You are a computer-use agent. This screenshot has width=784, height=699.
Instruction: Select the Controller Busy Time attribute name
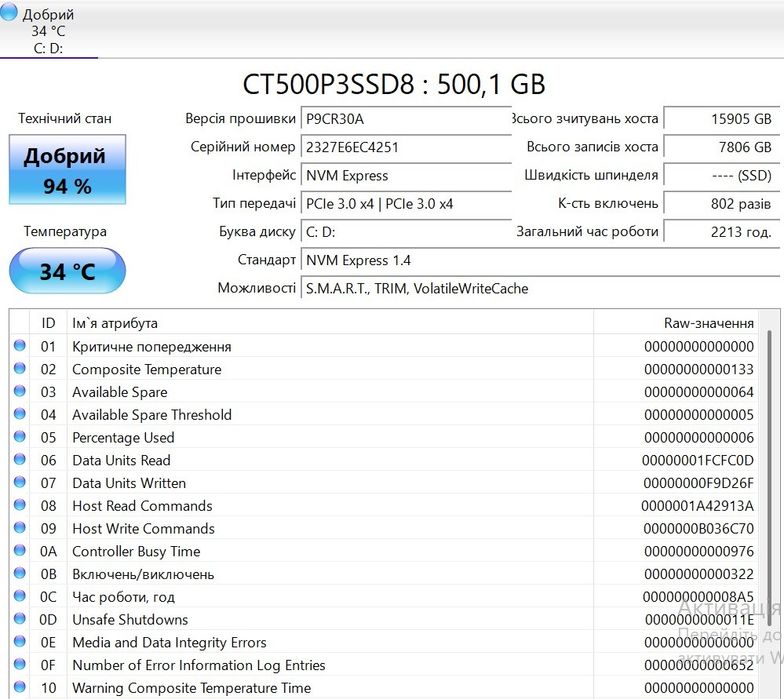tap(136, 552)
